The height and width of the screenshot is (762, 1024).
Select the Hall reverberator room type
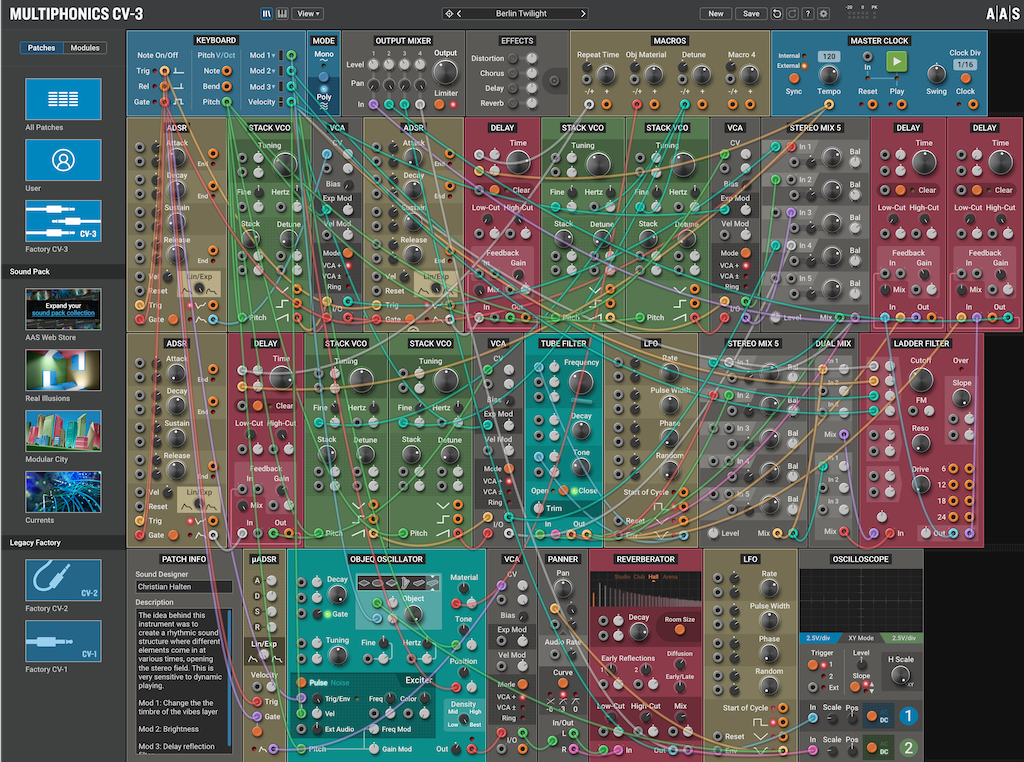(653, 577)
